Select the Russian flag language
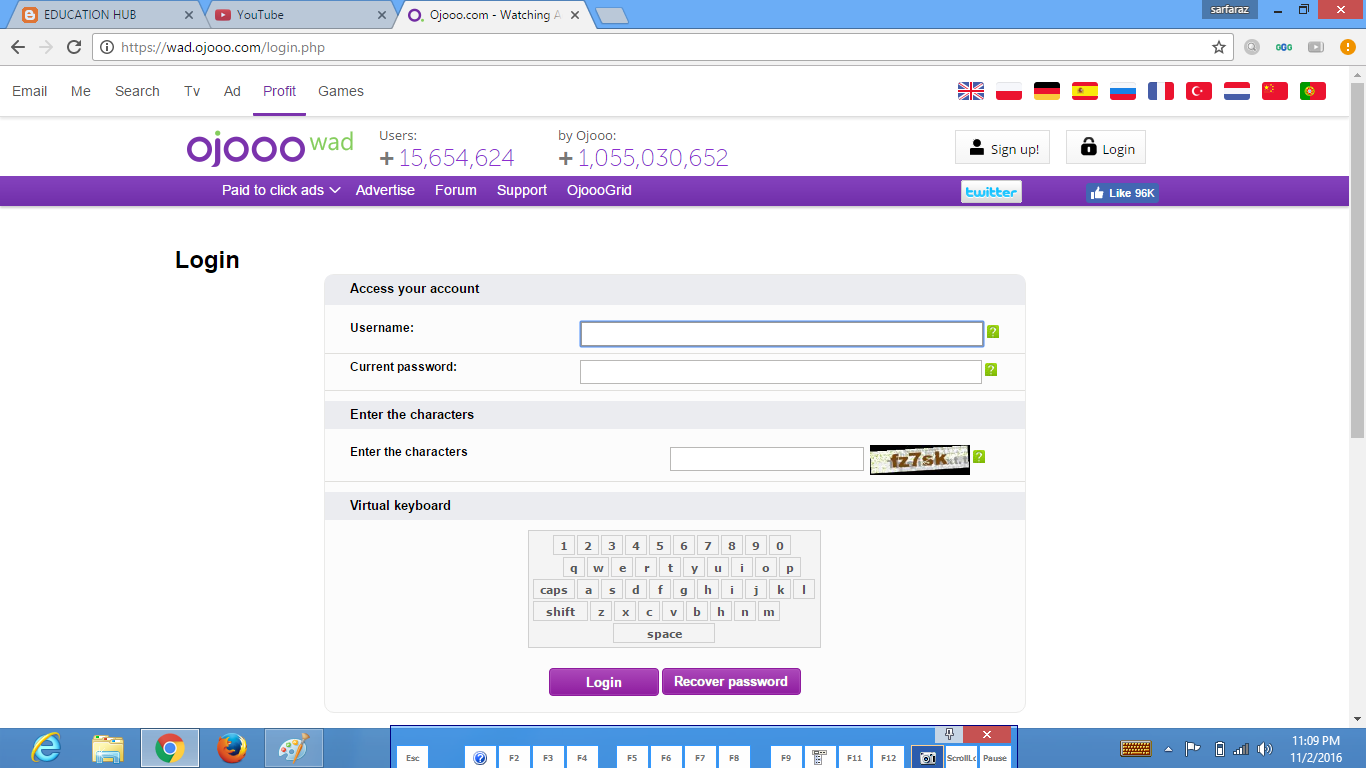Screen dimensions: 1366x768 click(x=1123, y=91)
